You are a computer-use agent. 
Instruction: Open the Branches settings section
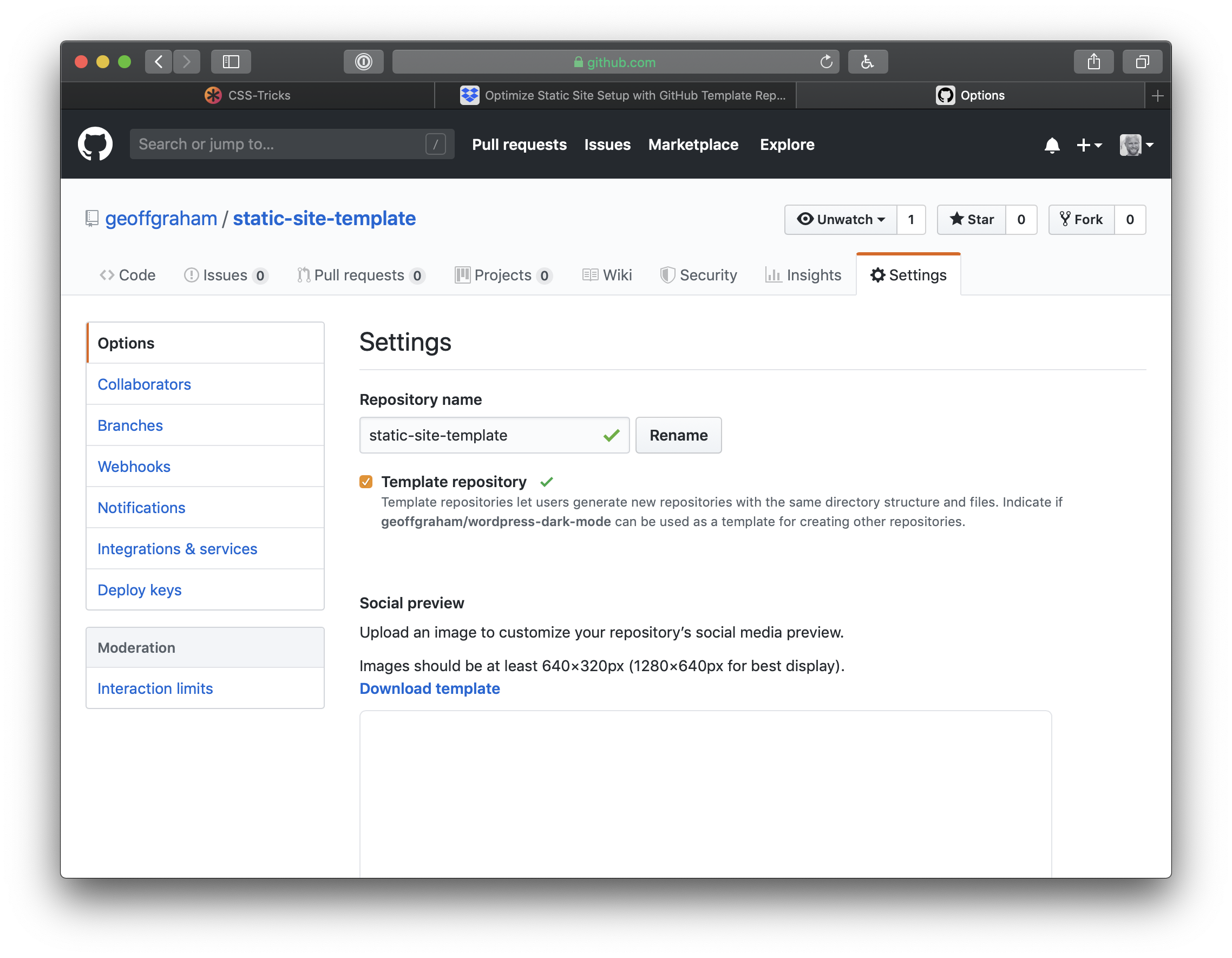[x=129, y=425]
